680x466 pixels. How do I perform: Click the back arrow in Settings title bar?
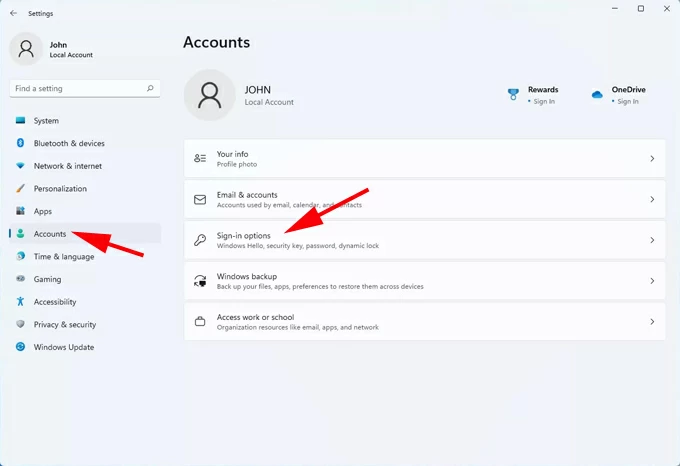point(13,13)
